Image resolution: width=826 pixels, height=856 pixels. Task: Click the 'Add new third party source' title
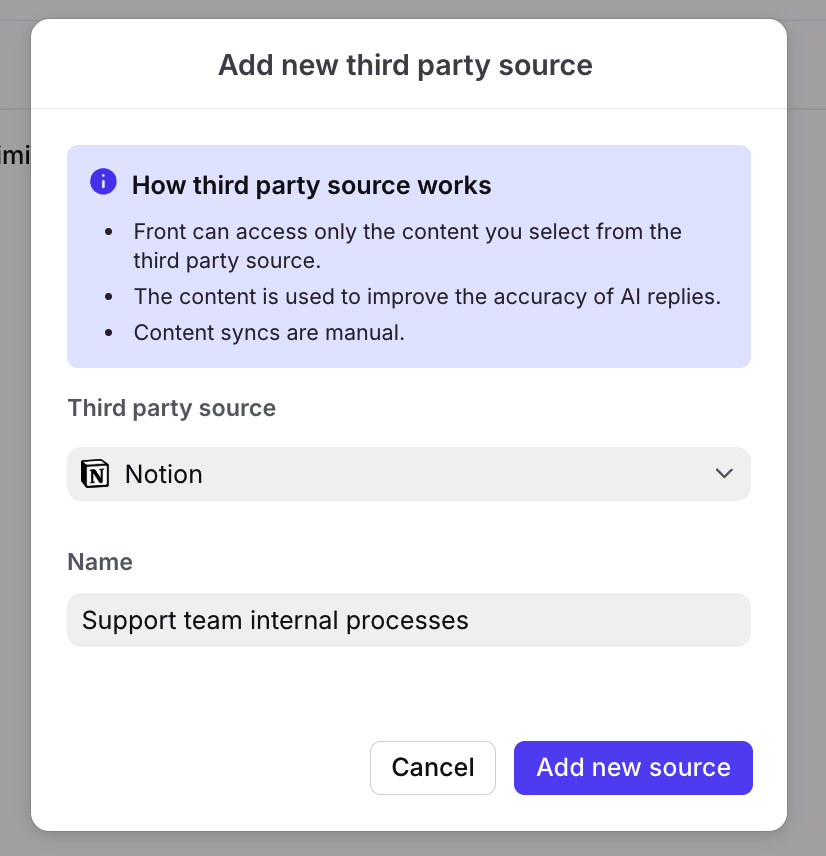405,66
